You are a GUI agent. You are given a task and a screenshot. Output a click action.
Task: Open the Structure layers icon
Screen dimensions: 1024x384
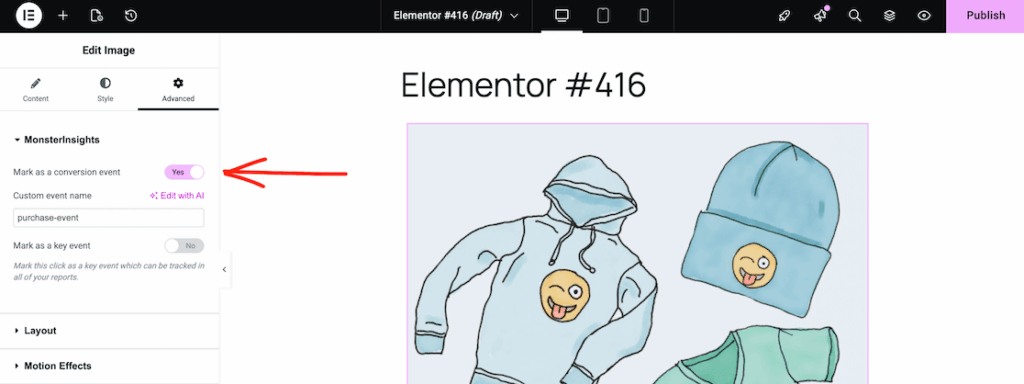[x=889, y=16]
